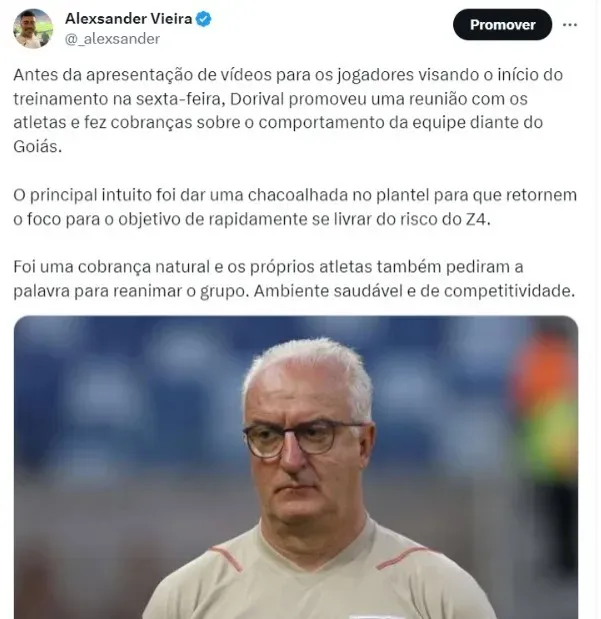The height and width of the screenshot is (619, 601).
Task: Click the word 'Dorival' in the tweet
Action: pos(257,99)
